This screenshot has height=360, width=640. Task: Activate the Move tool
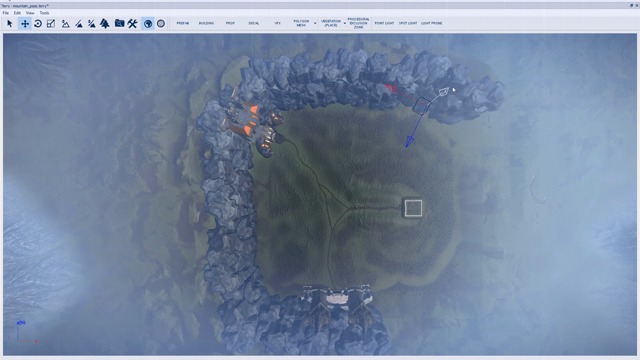click(24, 24)
